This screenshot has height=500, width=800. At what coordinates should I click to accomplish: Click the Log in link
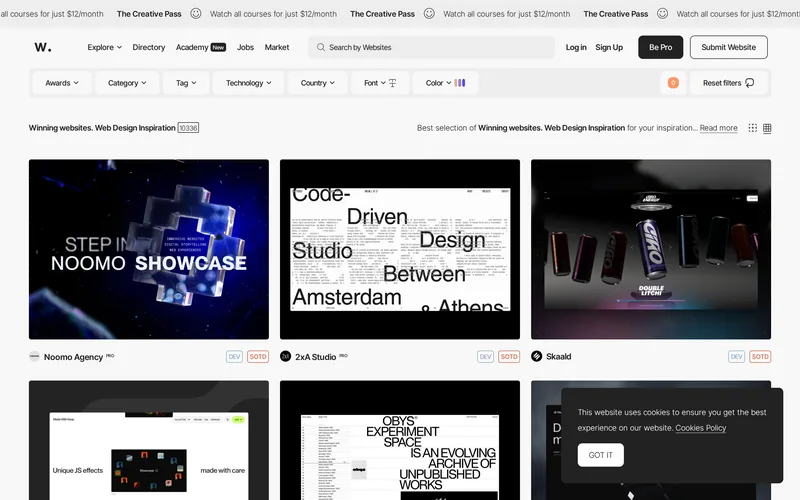click(576, 47)
